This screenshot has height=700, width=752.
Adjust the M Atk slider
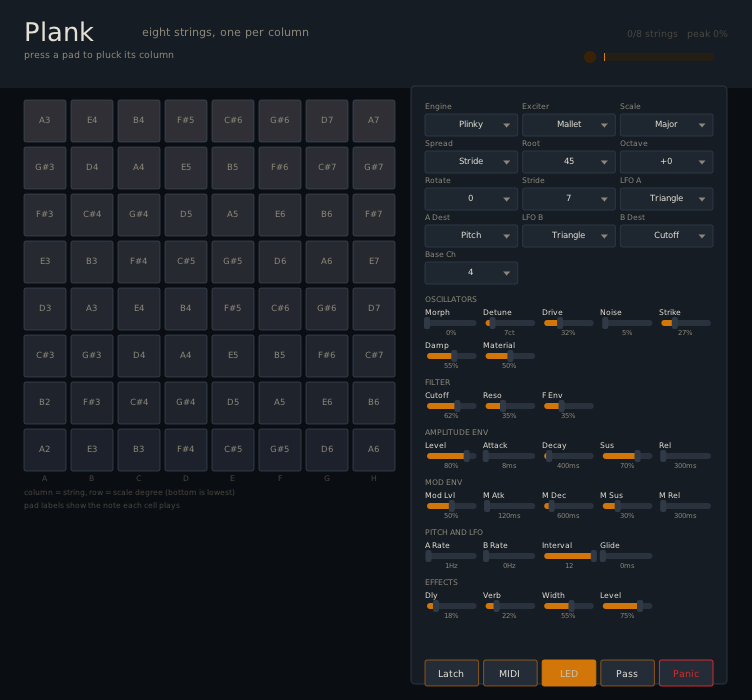[x=509, y=506]
